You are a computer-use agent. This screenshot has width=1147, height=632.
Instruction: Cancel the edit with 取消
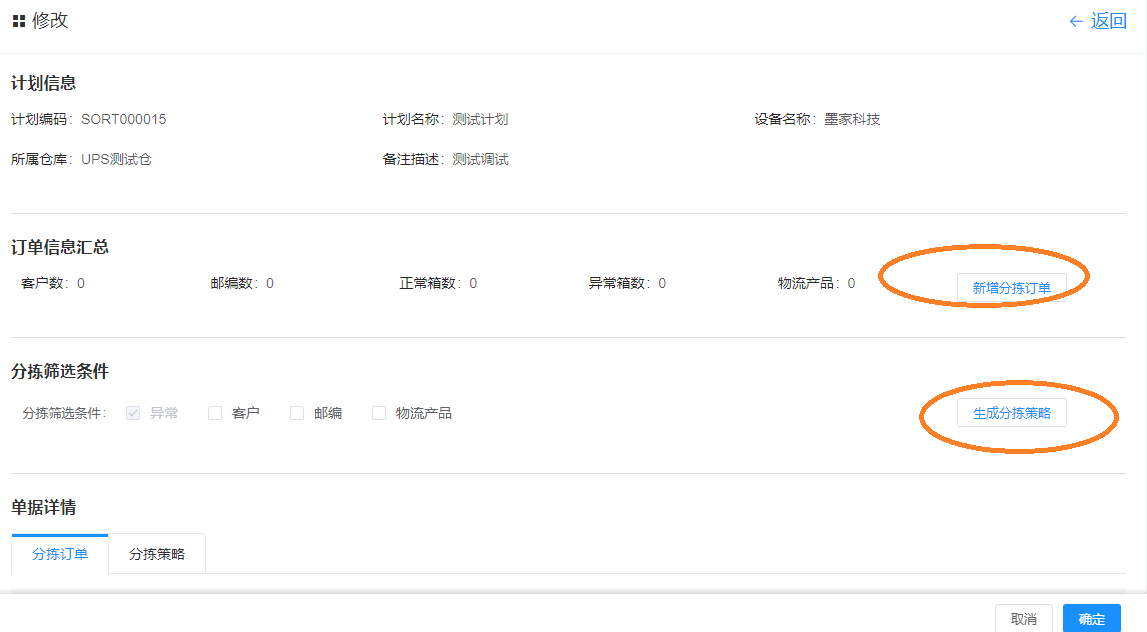click(x=1023, y=619)
